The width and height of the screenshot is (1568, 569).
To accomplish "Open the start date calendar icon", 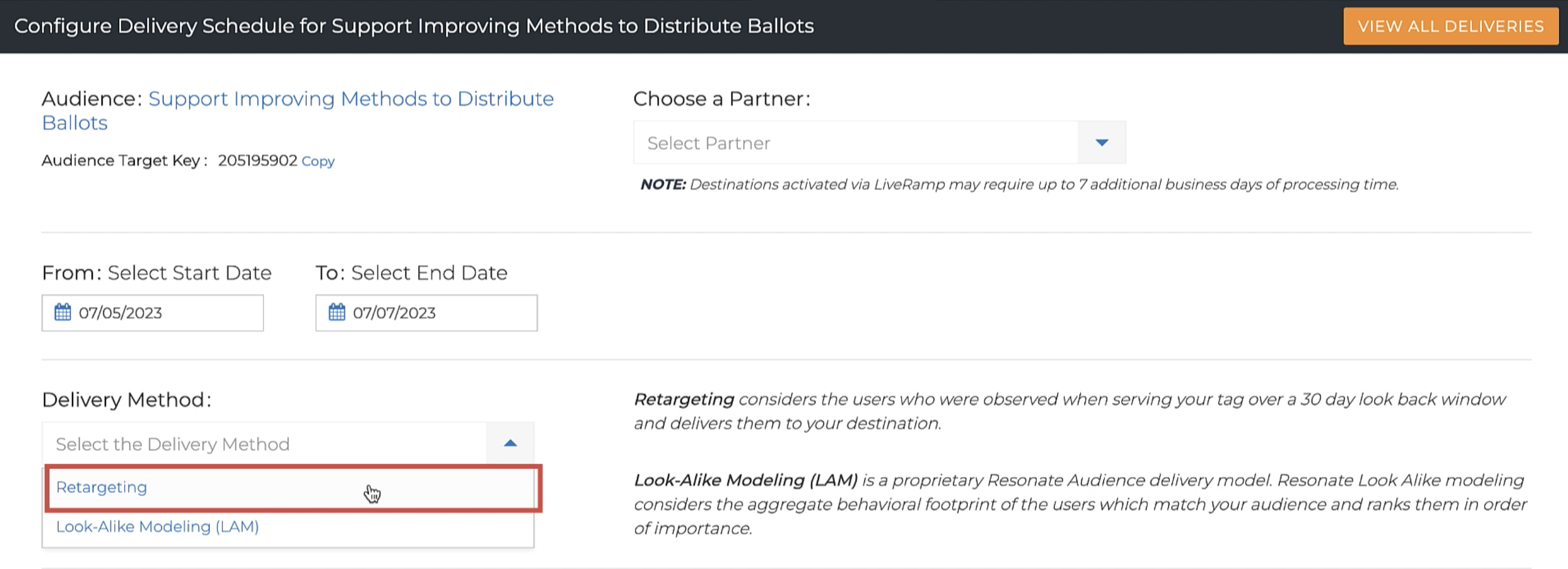I will click(x=63, y=312).
